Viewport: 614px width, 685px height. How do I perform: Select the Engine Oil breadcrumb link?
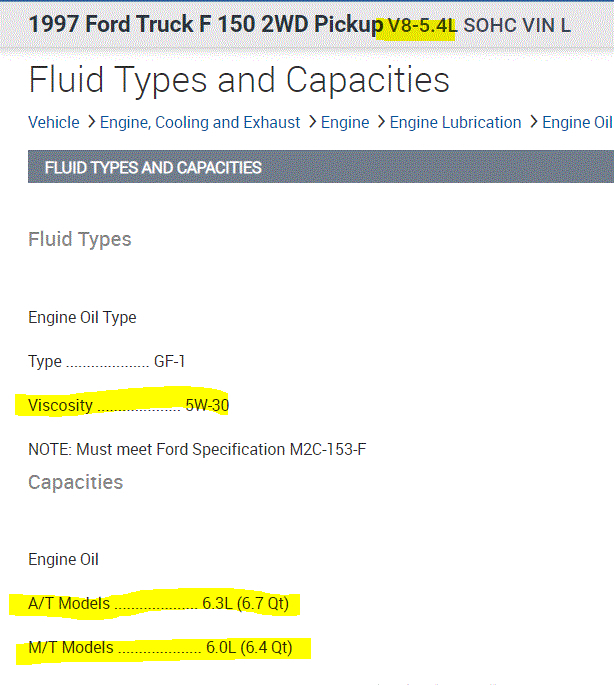coord(576,123)
